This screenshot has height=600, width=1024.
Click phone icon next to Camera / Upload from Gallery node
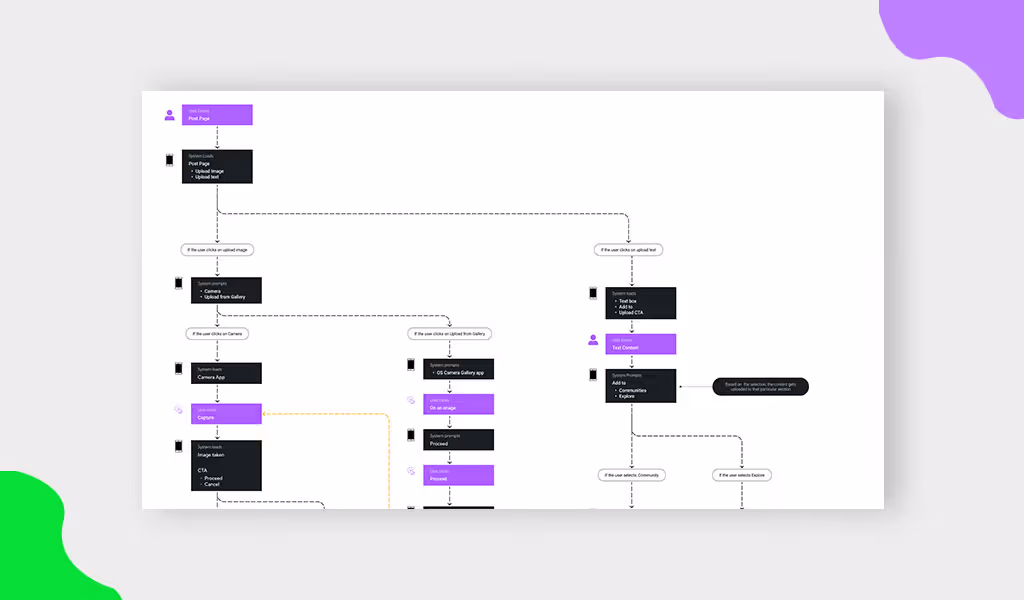pyautogui.click(x=179, y=283)
